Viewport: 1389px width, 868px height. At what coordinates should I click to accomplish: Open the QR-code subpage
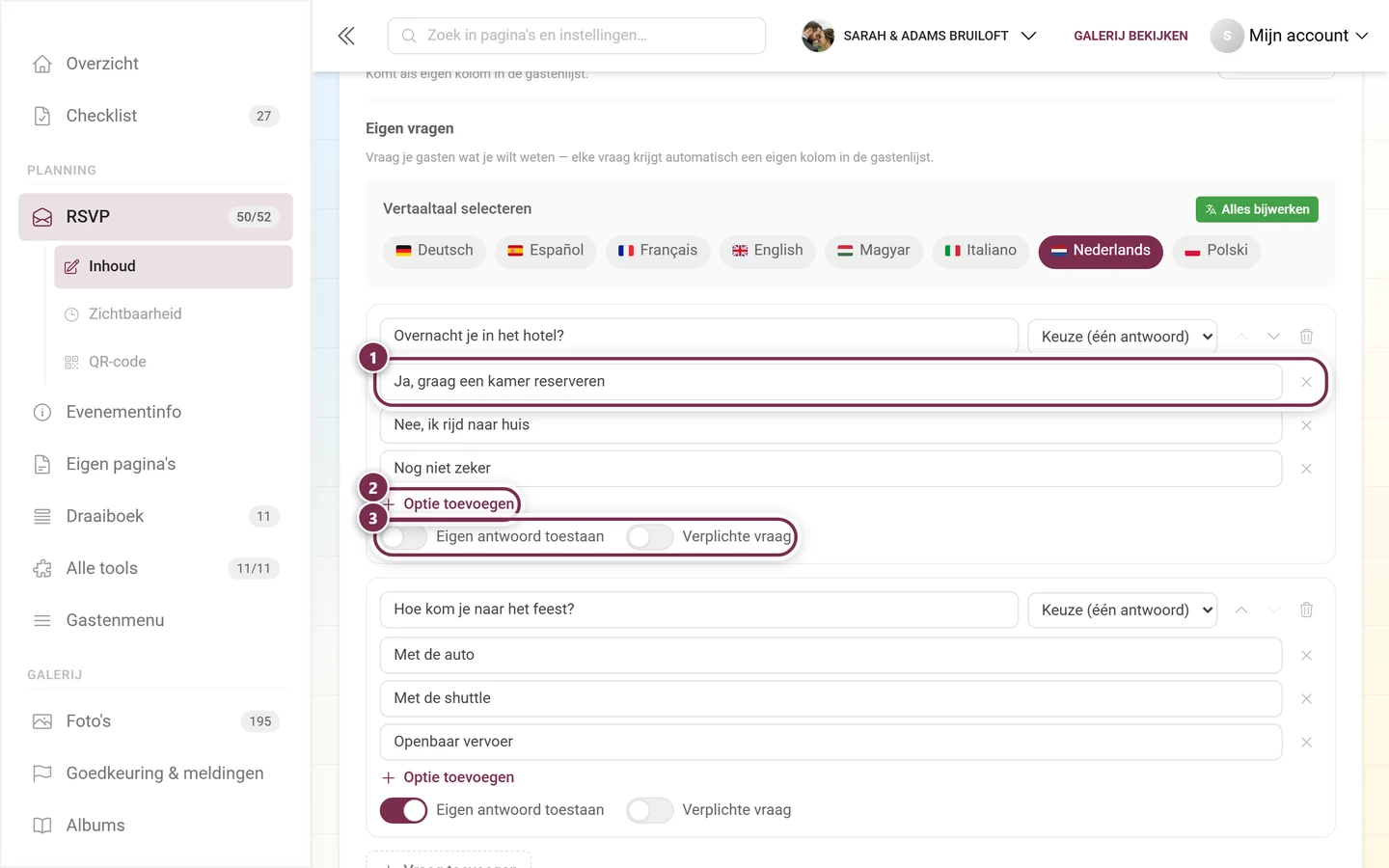174,362
